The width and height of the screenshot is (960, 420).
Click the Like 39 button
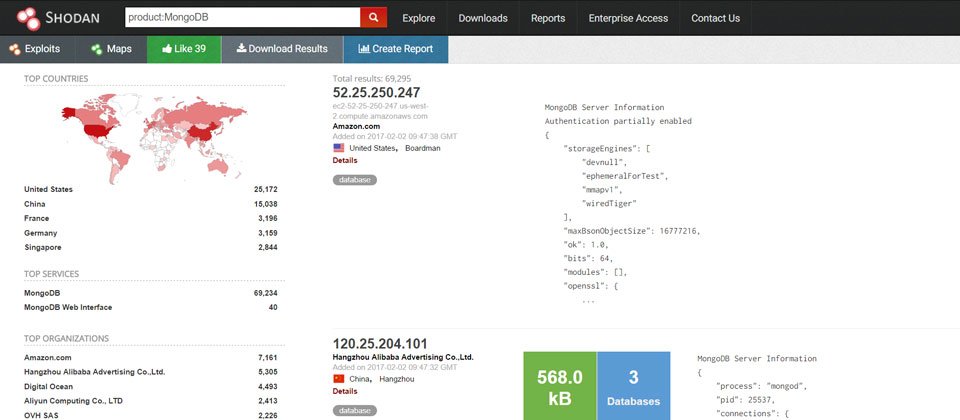184,49
